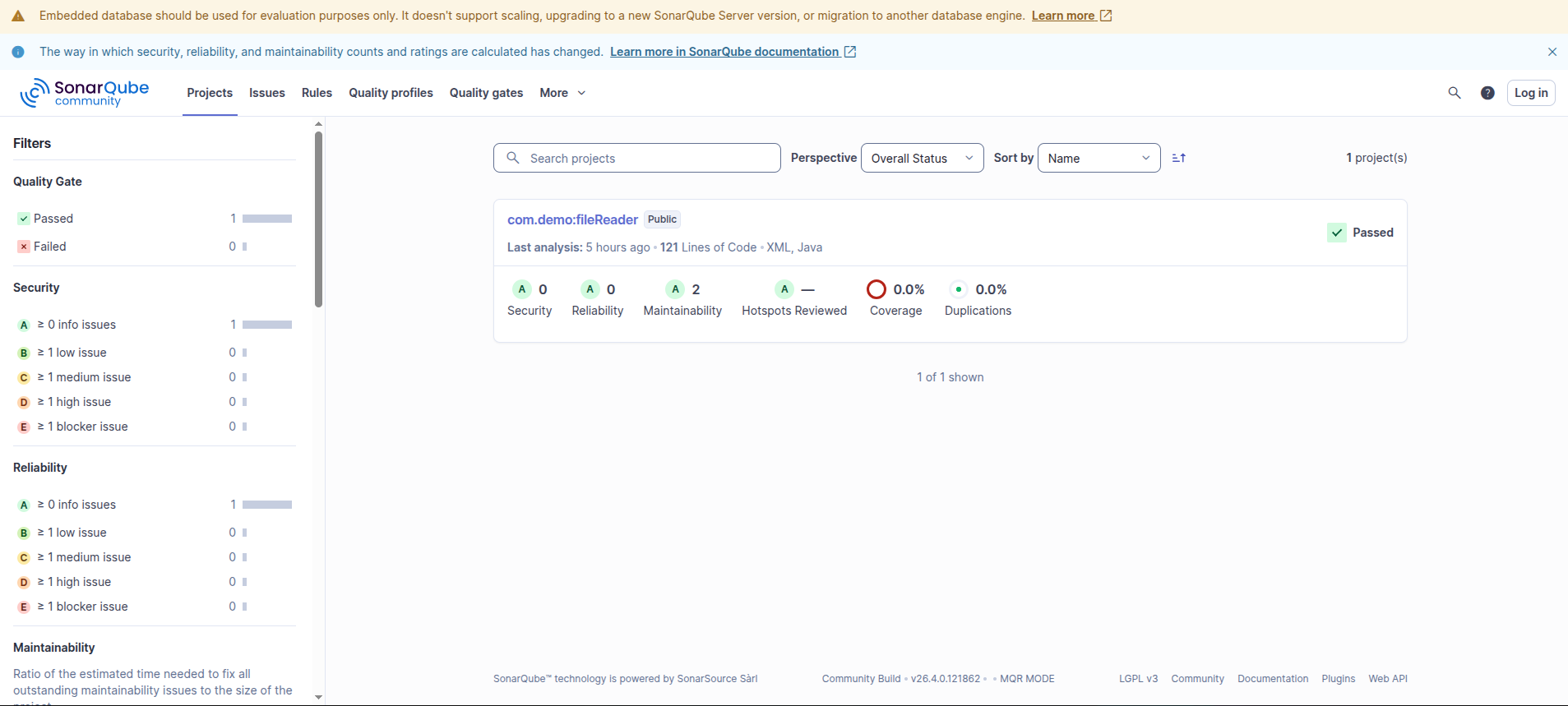Open Learn more in SonarQube documentation link

tap(733, 52)
